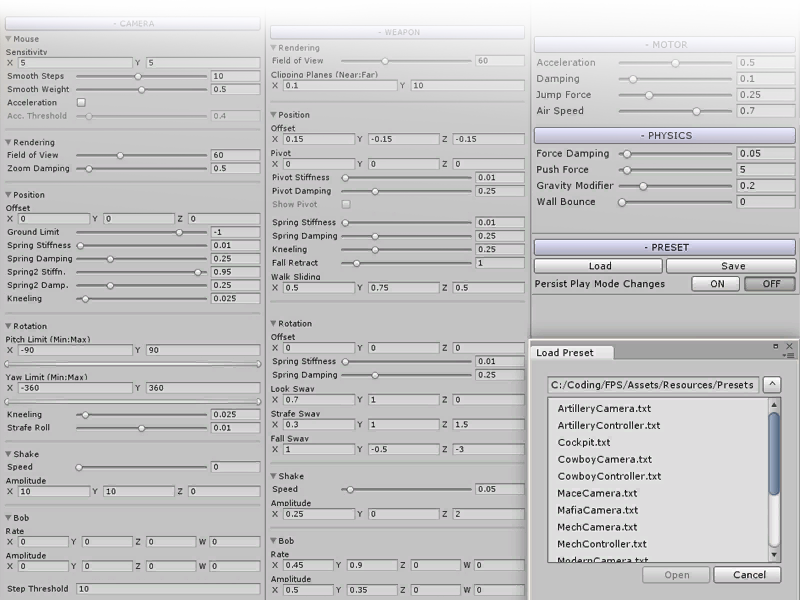Select CowboyController.txt in the preset list
The height and width of the screenshot is (600, 800).
(x=609, y=476)
